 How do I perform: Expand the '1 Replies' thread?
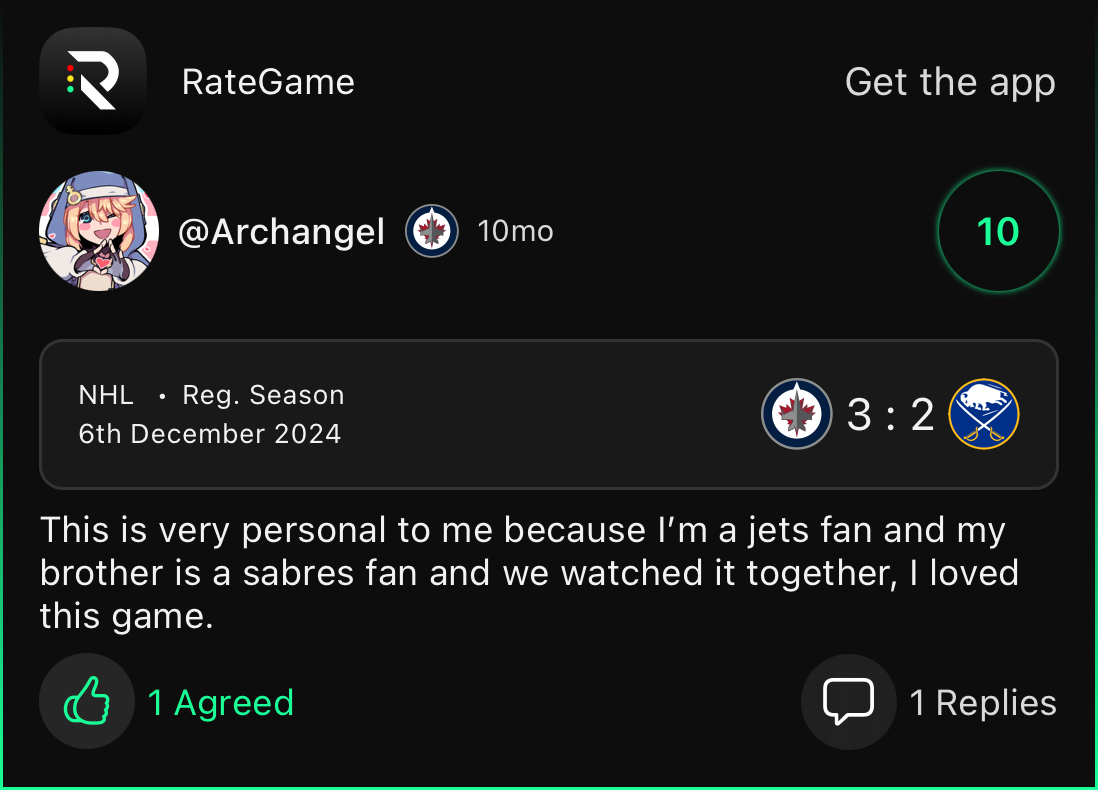tap(982, 703)
